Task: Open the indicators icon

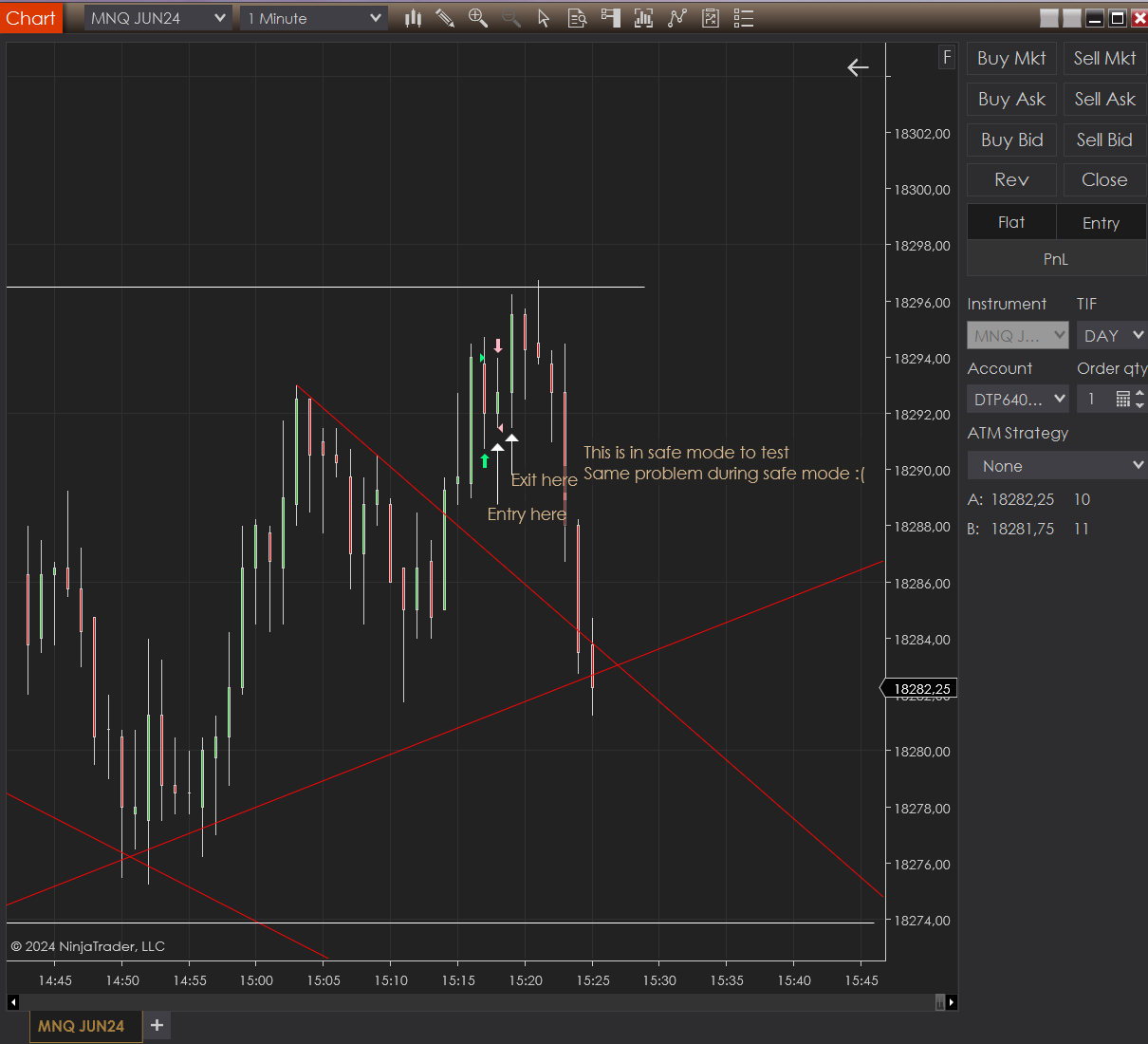Action: (676, 18)
